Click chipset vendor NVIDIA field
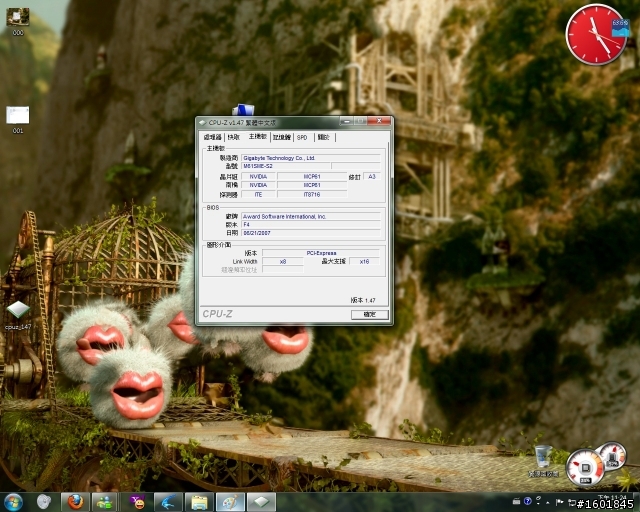 coord(258,176)
